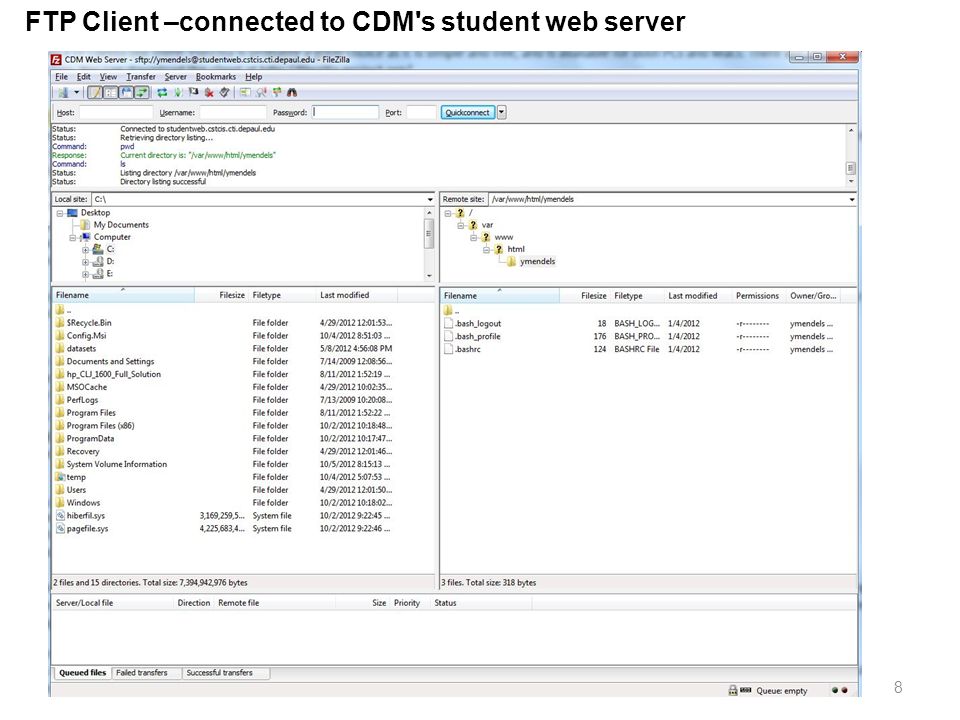Collapse the Computer node in local tree
The image size is (960, 720).
point(73,238)
